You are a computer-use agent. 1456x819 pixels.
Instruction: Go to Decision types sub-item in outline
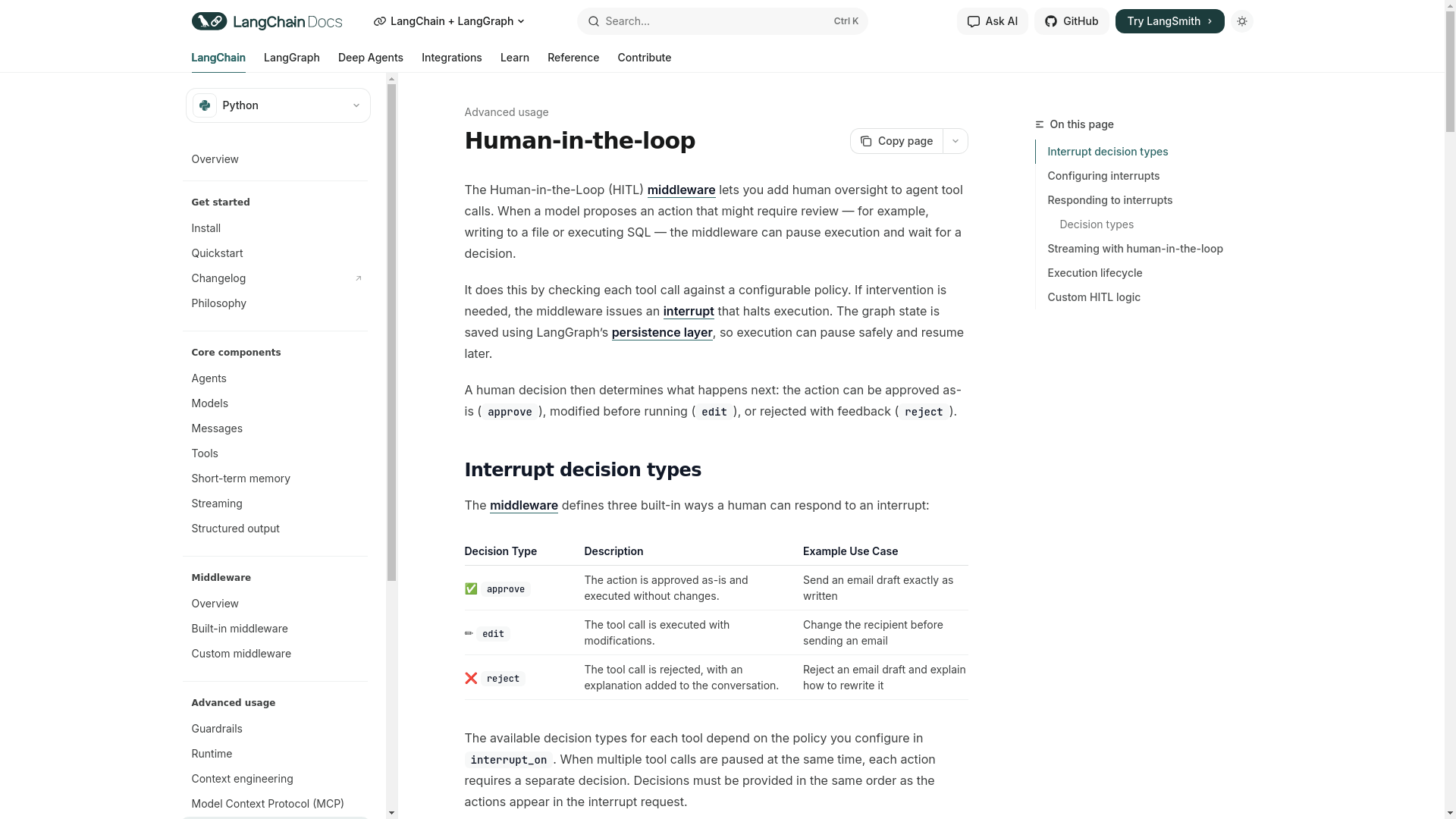tap(1097, 224)
